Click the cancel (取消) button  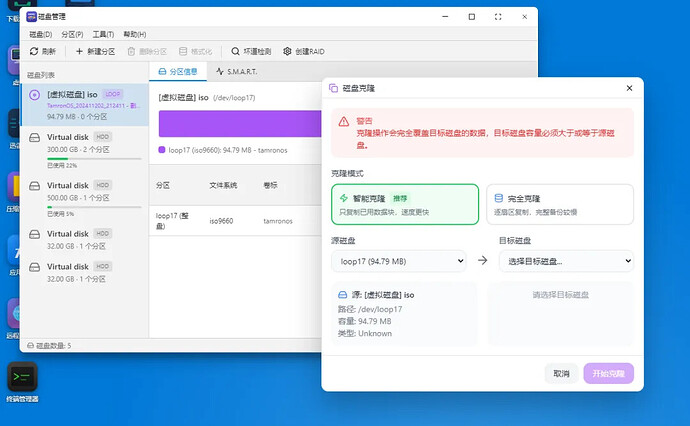(x=561, y=373)
